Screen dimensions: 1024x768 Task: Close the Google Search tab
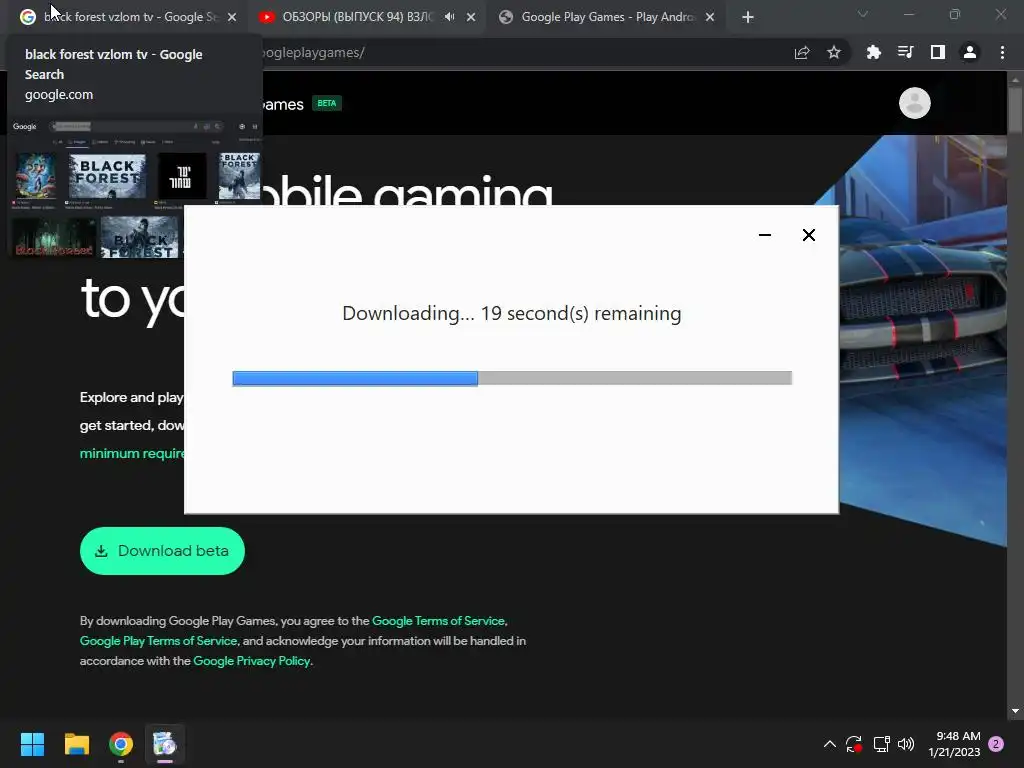click(232, 18)
